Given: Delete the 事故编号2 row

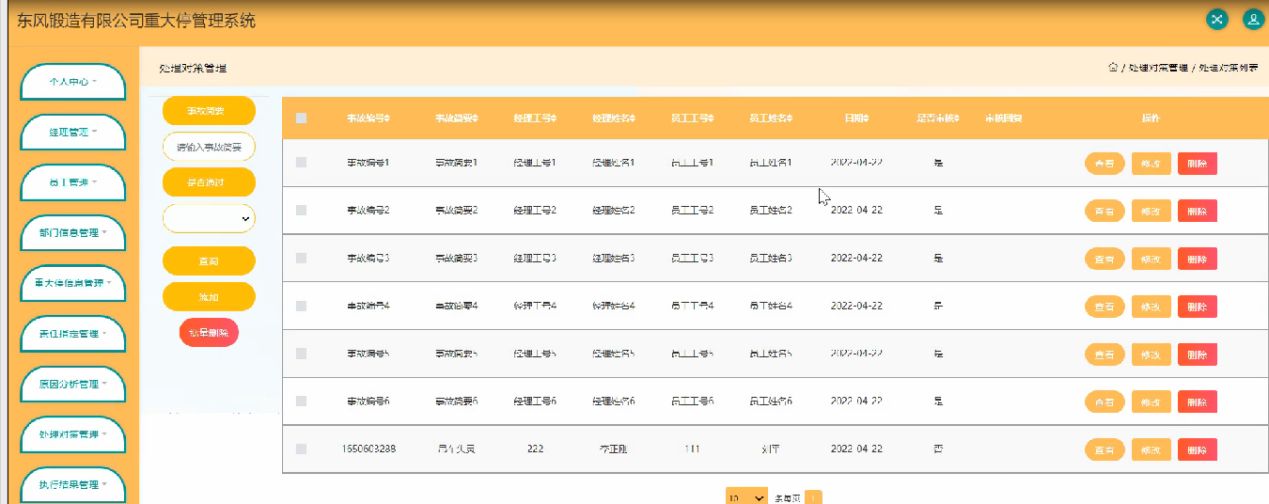Looking at the screenshot, I should [x=1197, y=211].
